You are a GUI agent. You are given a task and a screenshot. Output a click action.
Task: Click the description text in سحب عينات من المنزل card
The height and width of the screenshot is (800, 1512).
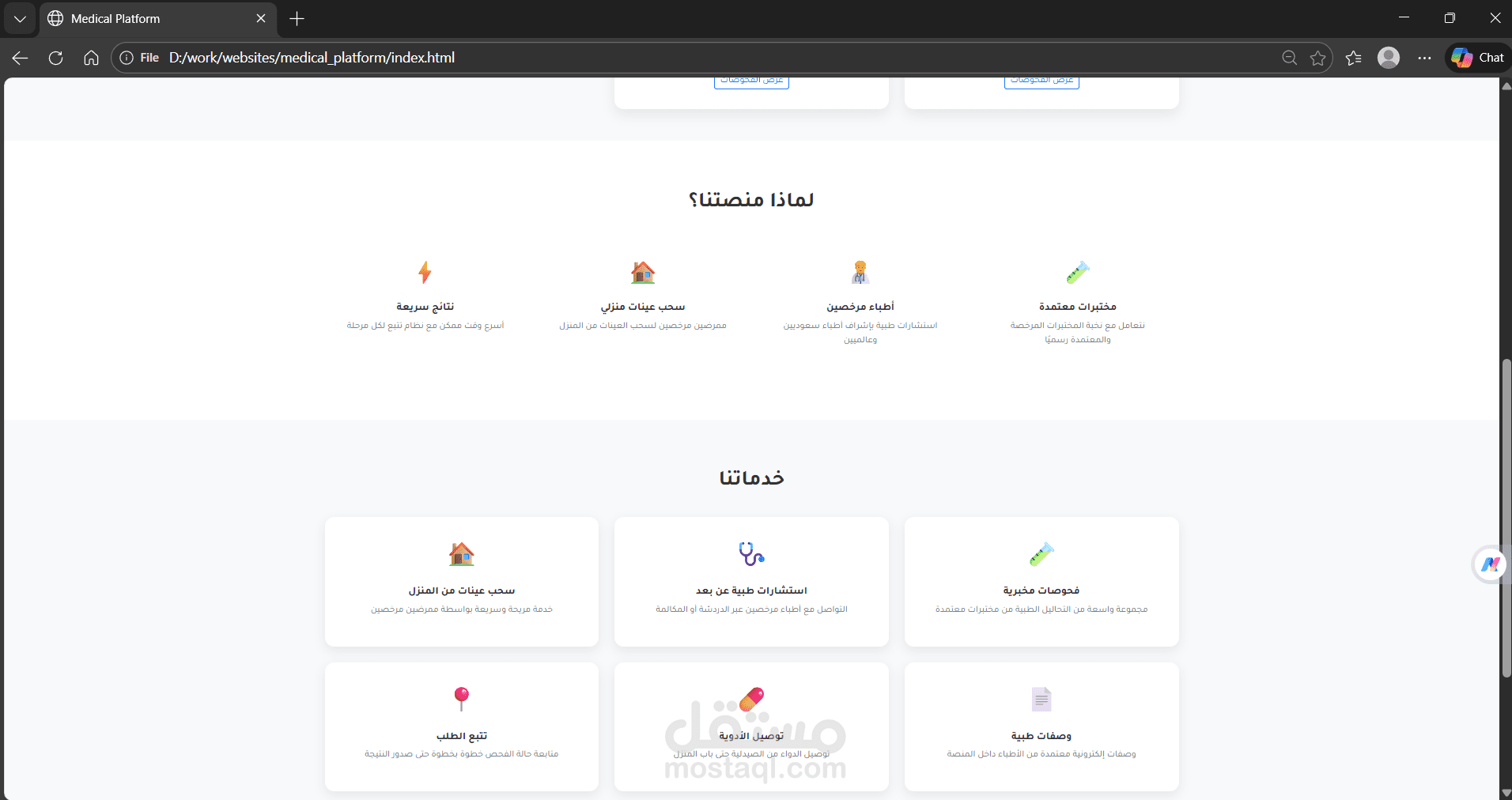(x=462, y=609)
